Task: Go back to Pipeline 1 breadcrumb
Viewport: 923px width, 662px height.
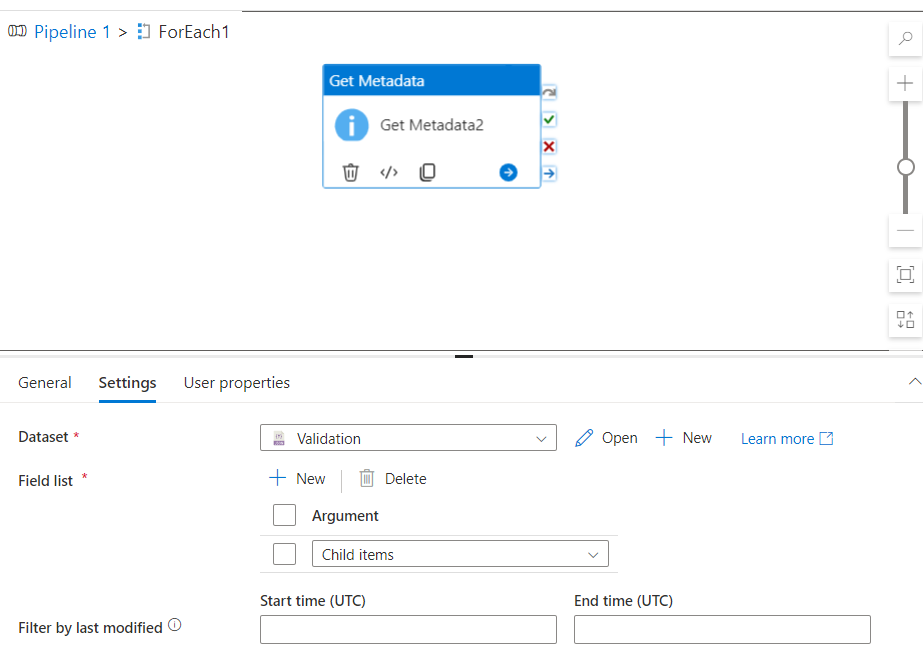Action: (x=72, y=32)
